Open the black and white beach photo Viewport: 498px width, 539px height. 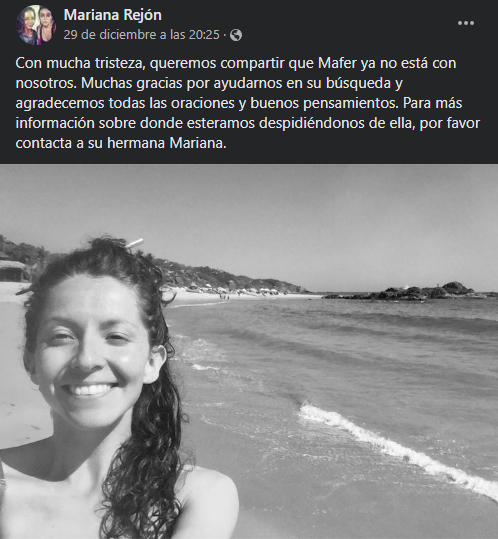249,351
